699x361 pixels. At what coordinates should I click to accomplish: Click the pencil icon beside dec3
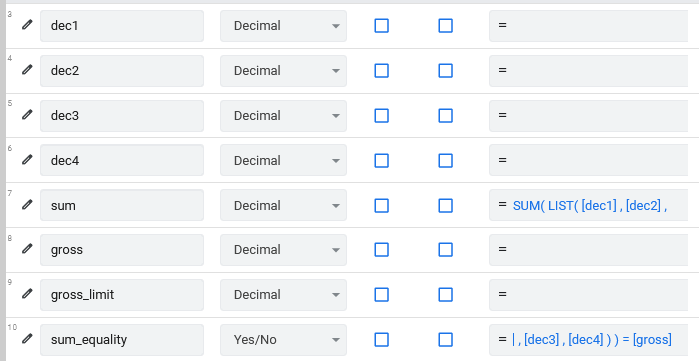[x=27, y=115]
